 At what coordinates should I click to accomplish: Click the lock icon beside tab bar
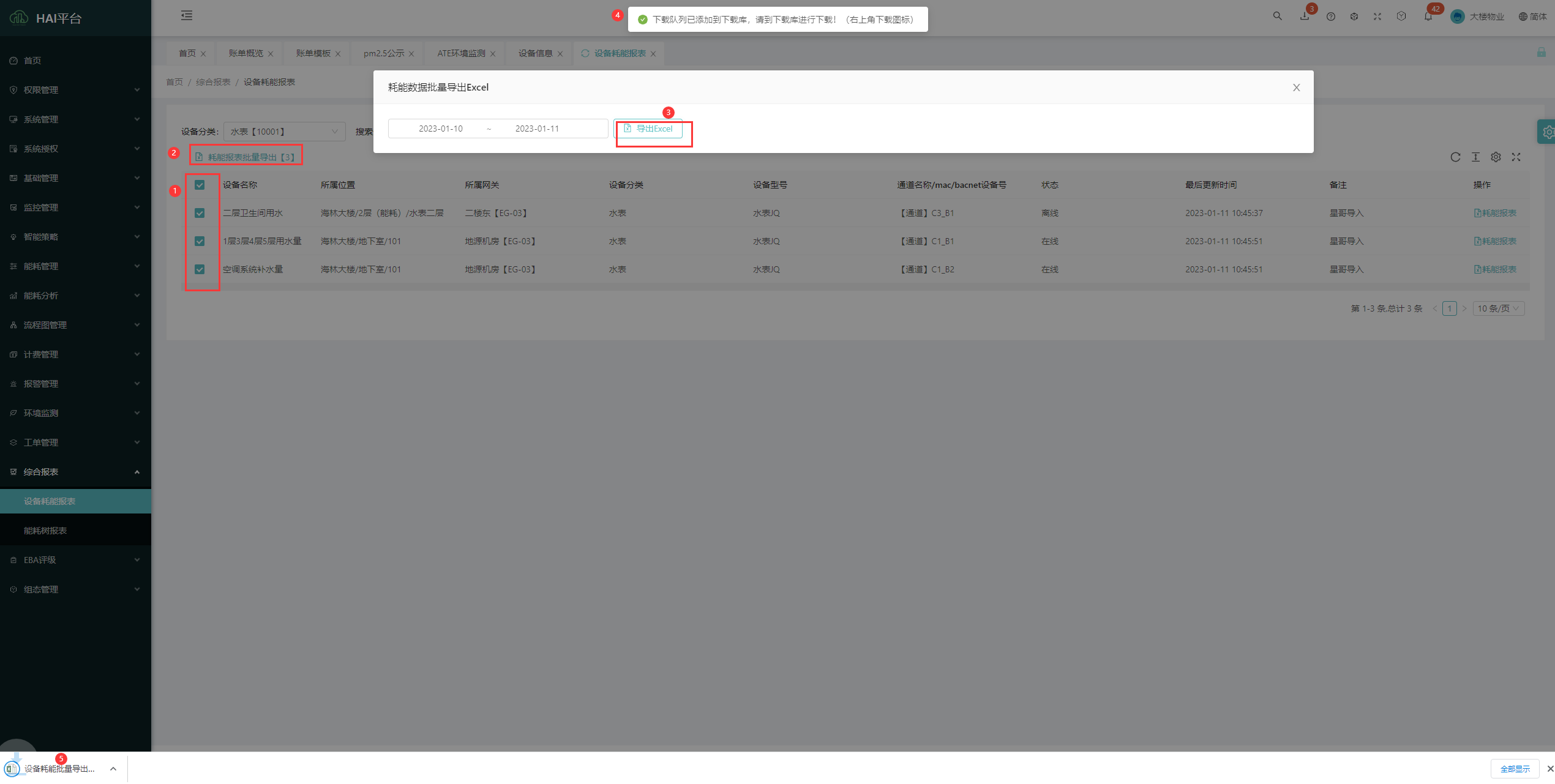pyautogui.click(x=1542, y=53)
